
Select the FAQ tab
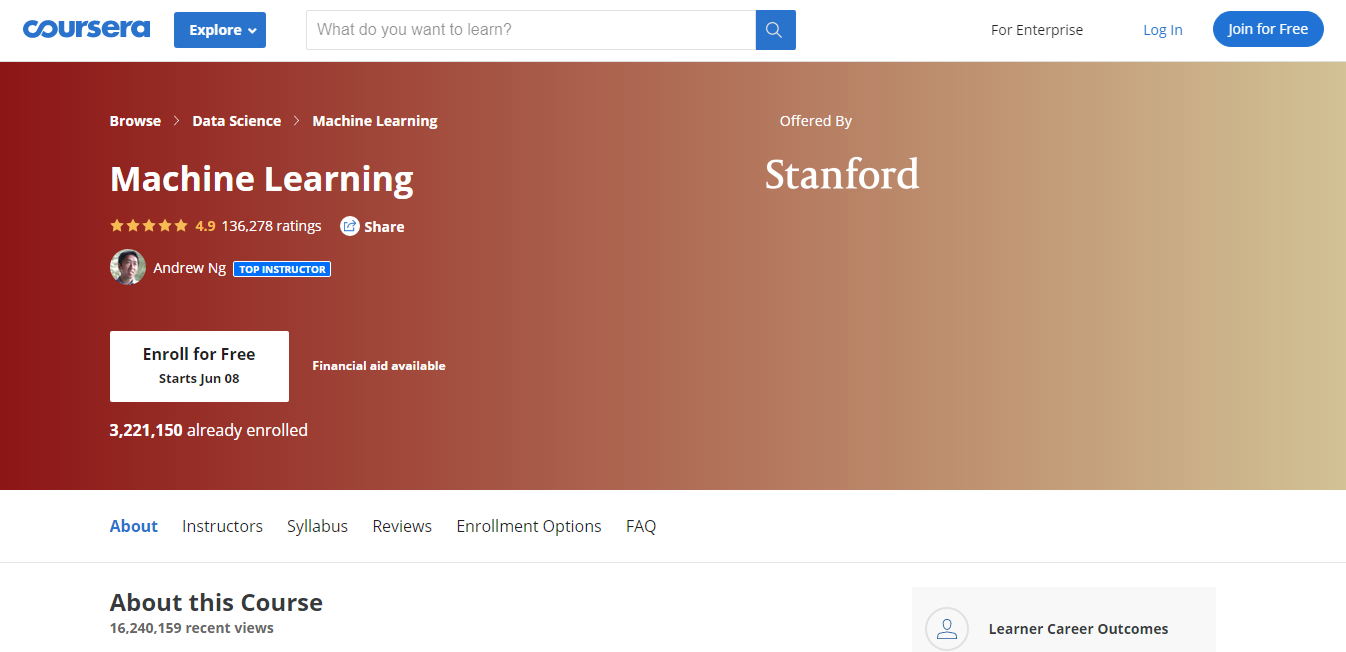click(x=640, y=525)
